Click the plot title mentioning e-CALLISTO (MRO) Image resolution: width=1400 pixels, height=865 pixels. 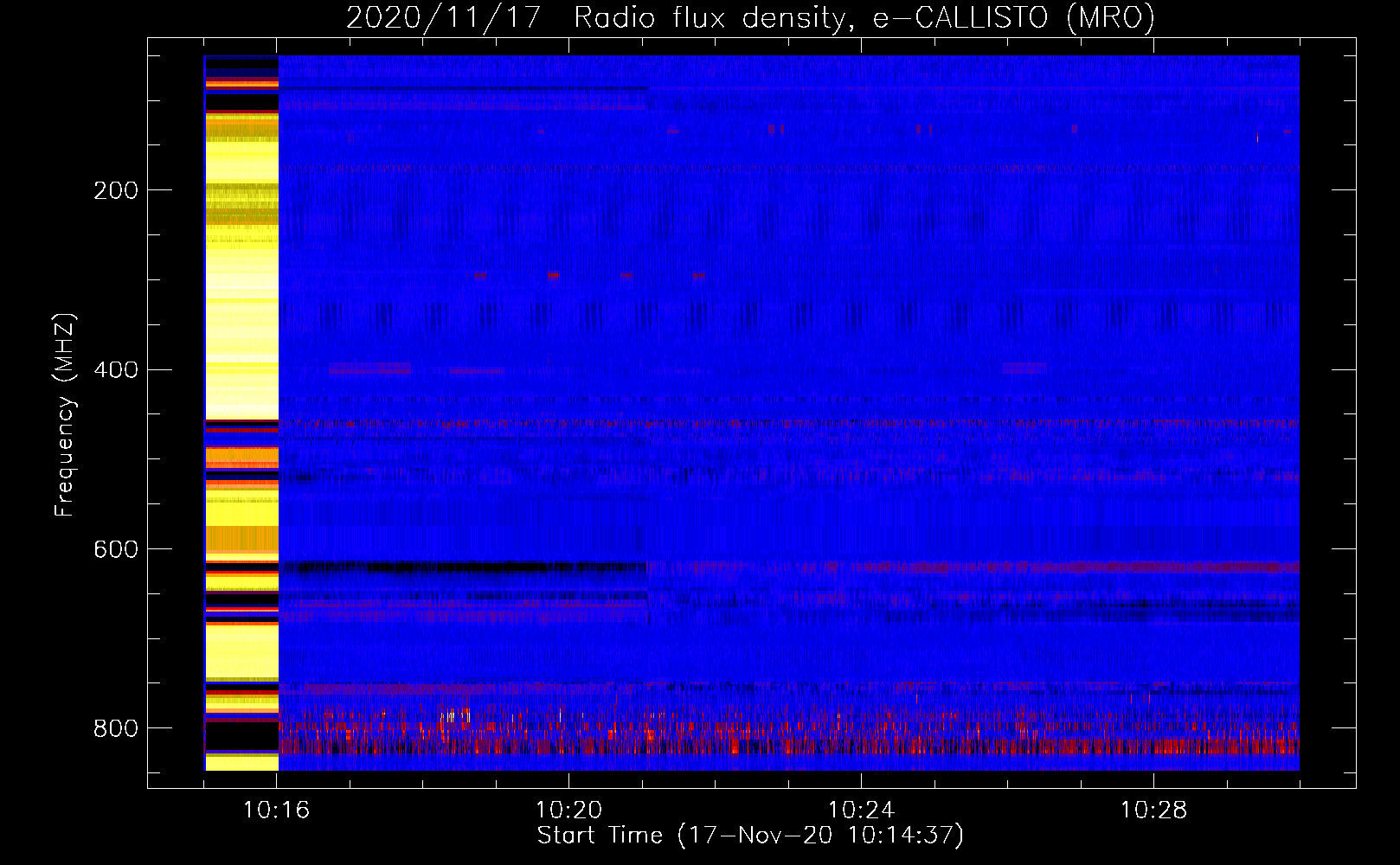(x=750, y=18)
